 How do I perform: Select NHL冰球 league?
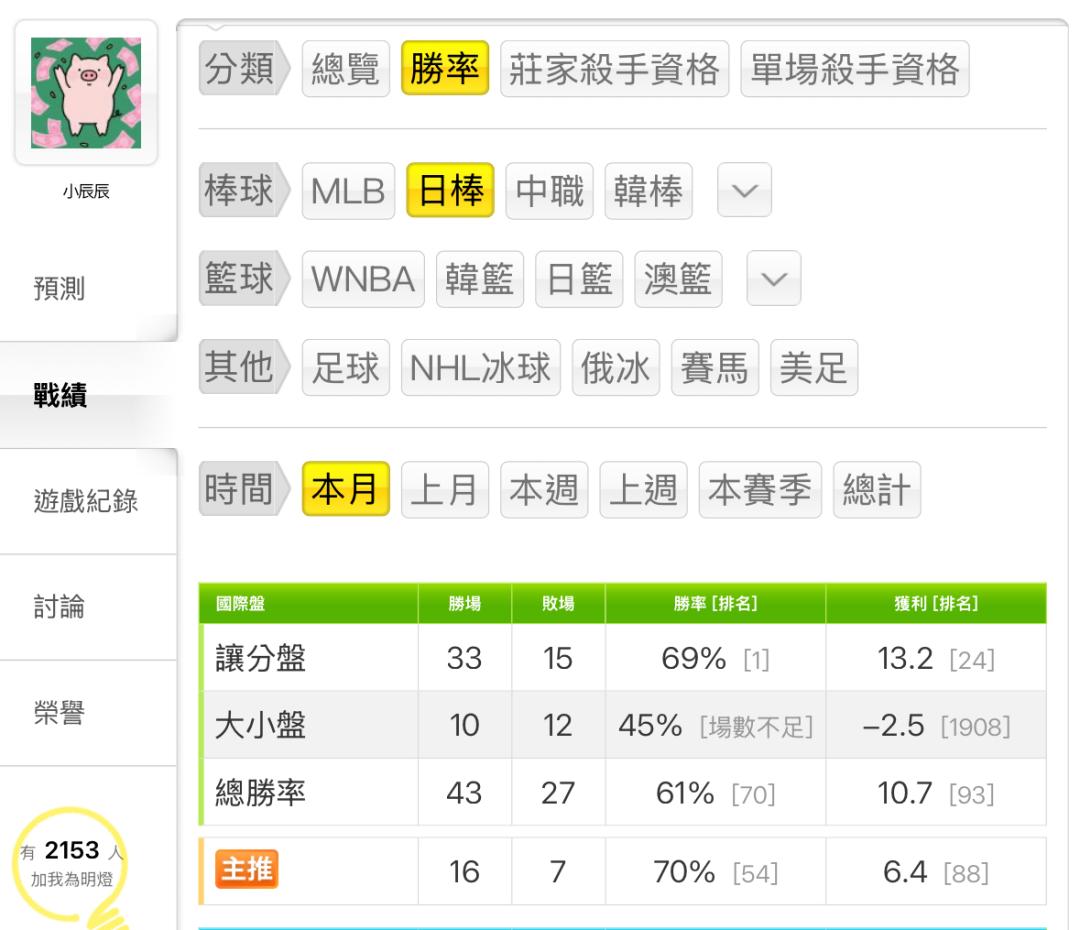click(481, 367)
